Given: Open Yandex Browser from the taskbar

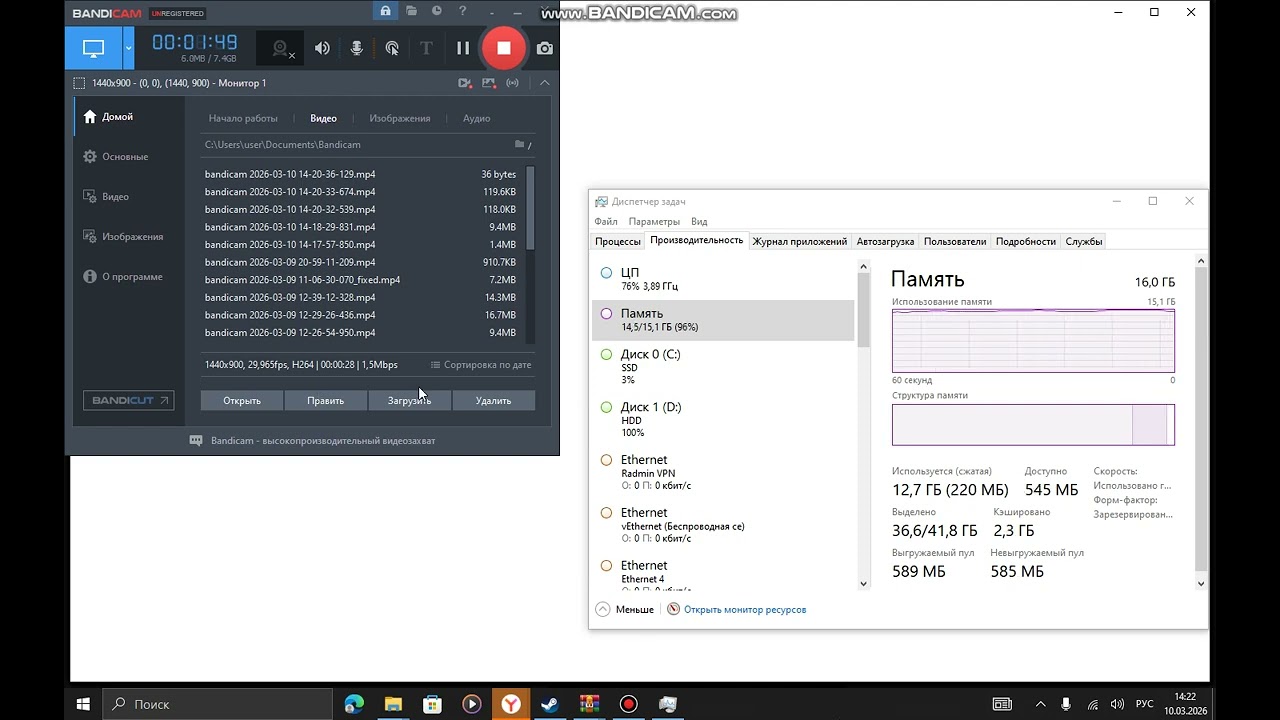Looking at the screenshot, I should click(511, 704).
